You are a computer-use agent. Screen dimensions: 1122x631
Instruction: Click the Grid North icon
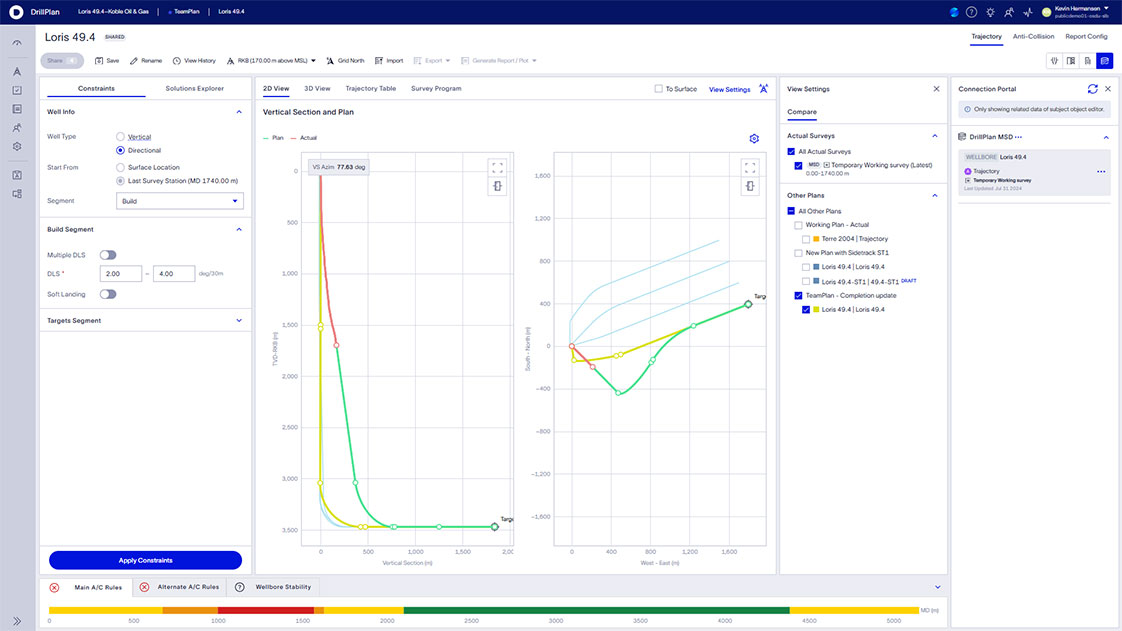(330, 61)
